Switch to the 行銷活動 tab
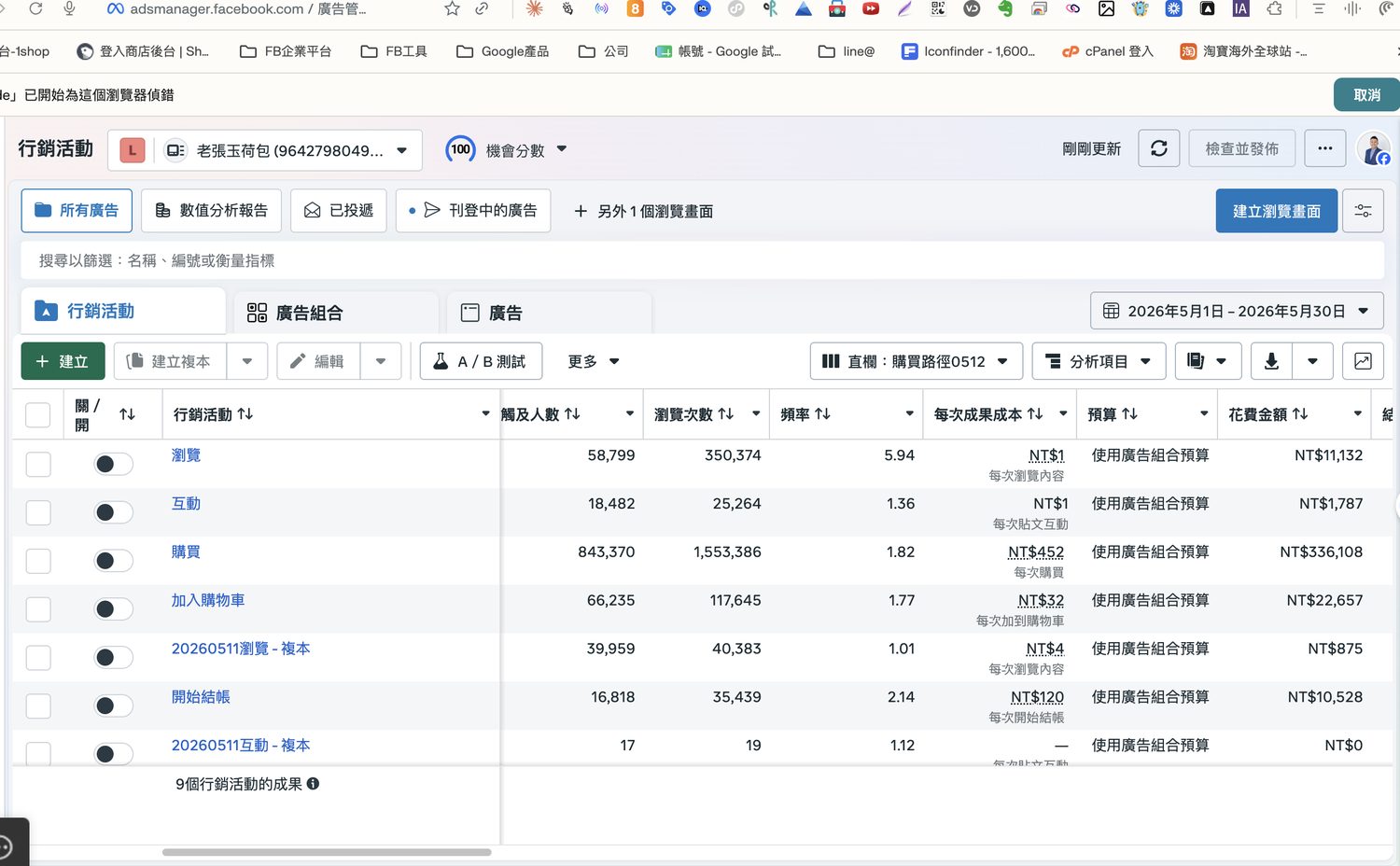The width and height of the screenshot is (1400, 866). [x=123, y=311]
